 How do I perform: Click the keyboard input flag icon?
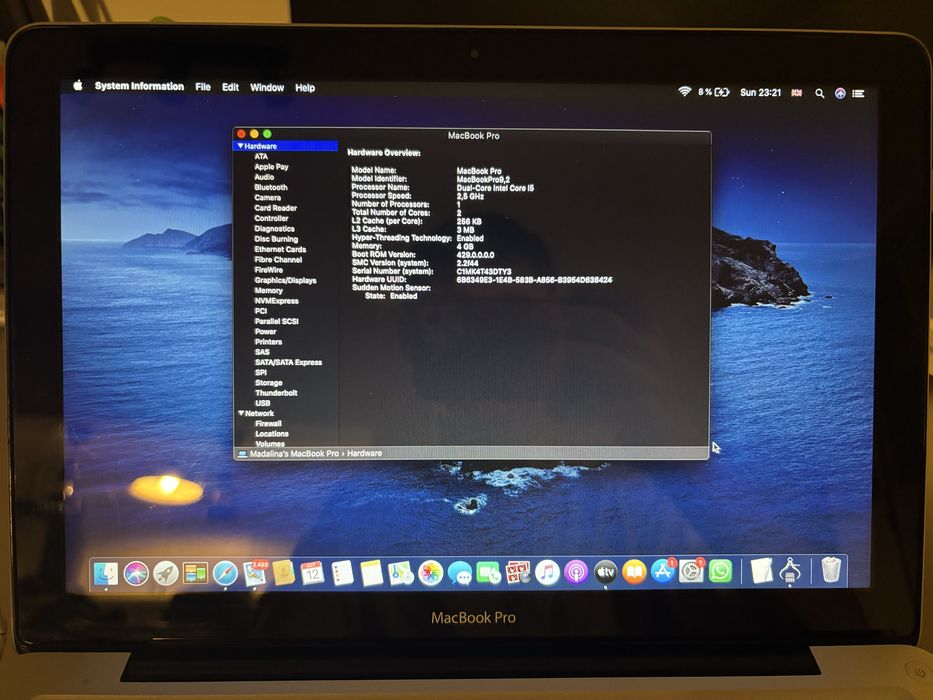point(797,93)
